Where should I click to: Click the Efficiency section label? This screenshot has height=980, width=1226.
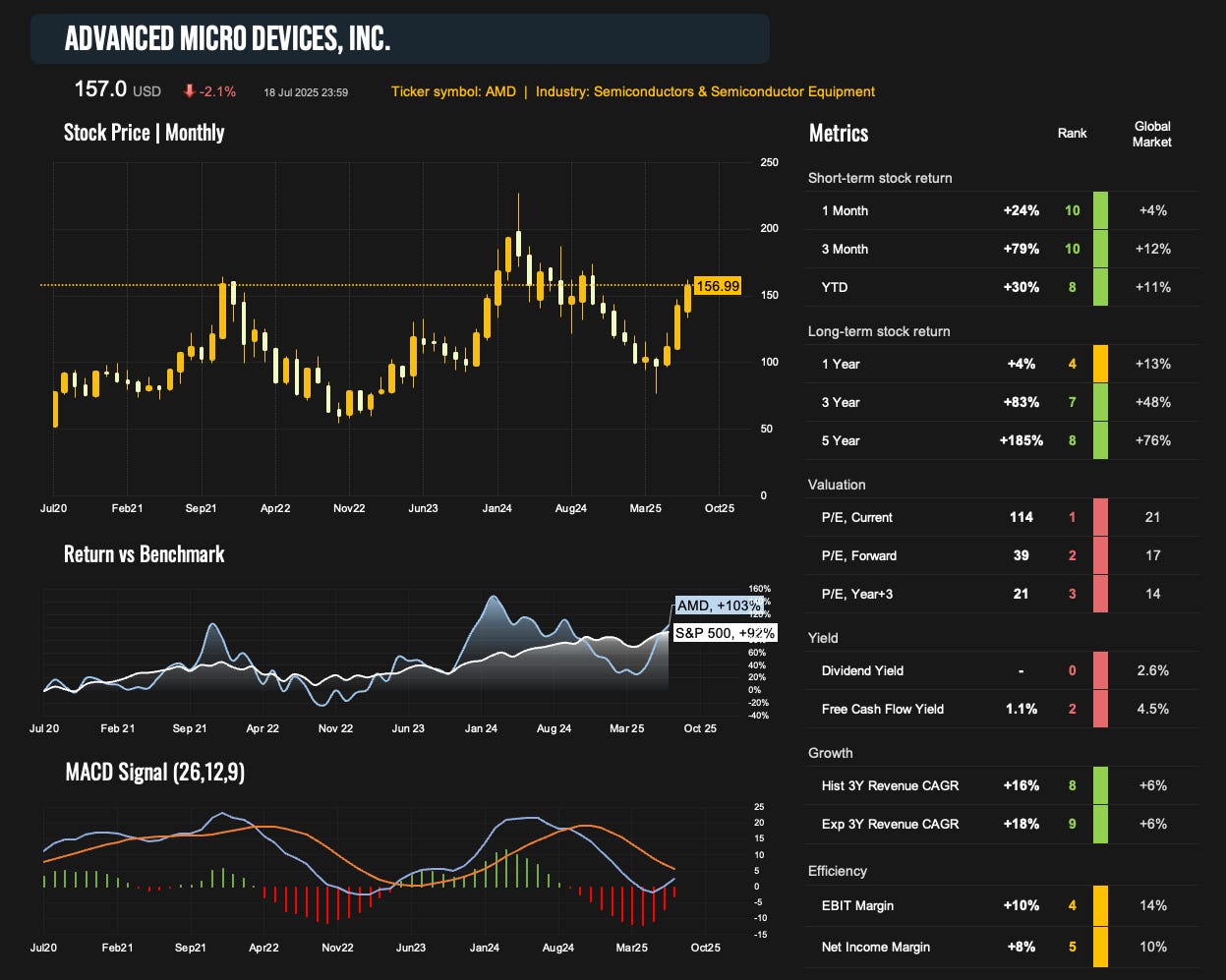[838, 871]
